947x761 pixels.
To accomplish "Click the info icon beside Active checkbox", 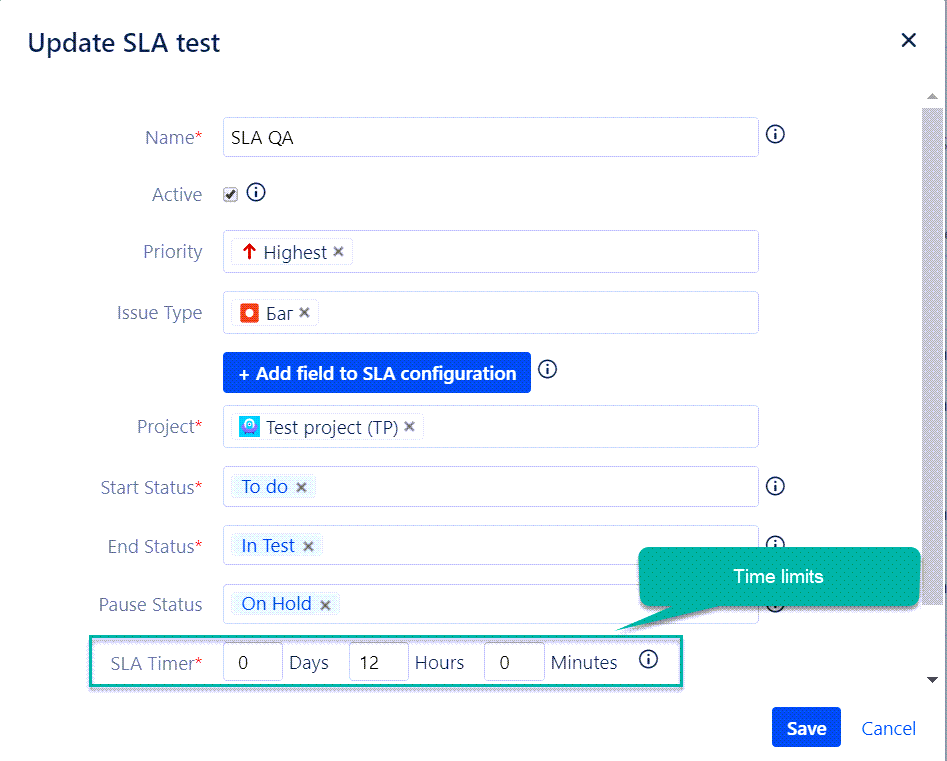I will [x=256, y=192].
